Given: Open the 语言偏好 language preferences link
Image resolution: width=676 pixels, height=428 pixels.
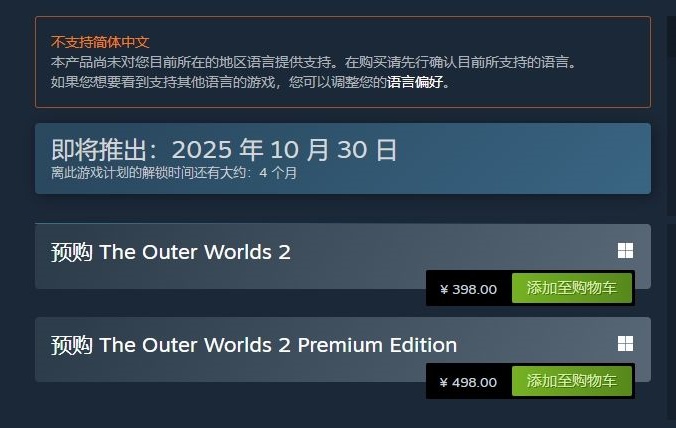Looking at the screenshot, I should [x=415, y=82].
